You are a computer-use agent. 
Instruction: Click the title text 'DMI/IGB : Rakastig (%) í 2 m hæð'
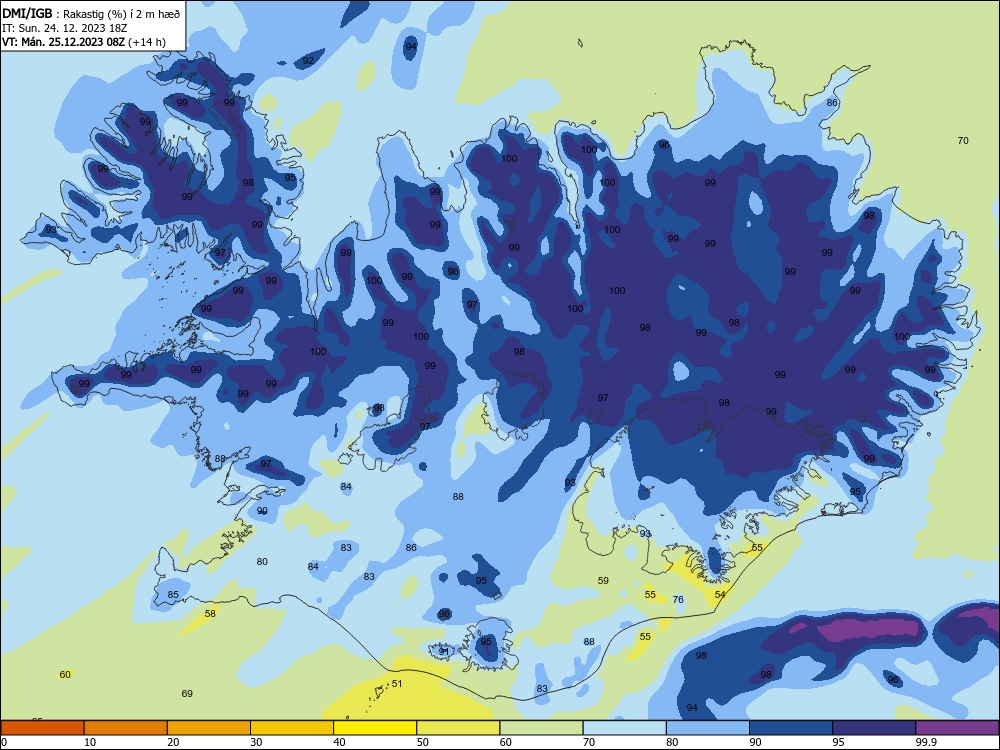click(91, 14)
